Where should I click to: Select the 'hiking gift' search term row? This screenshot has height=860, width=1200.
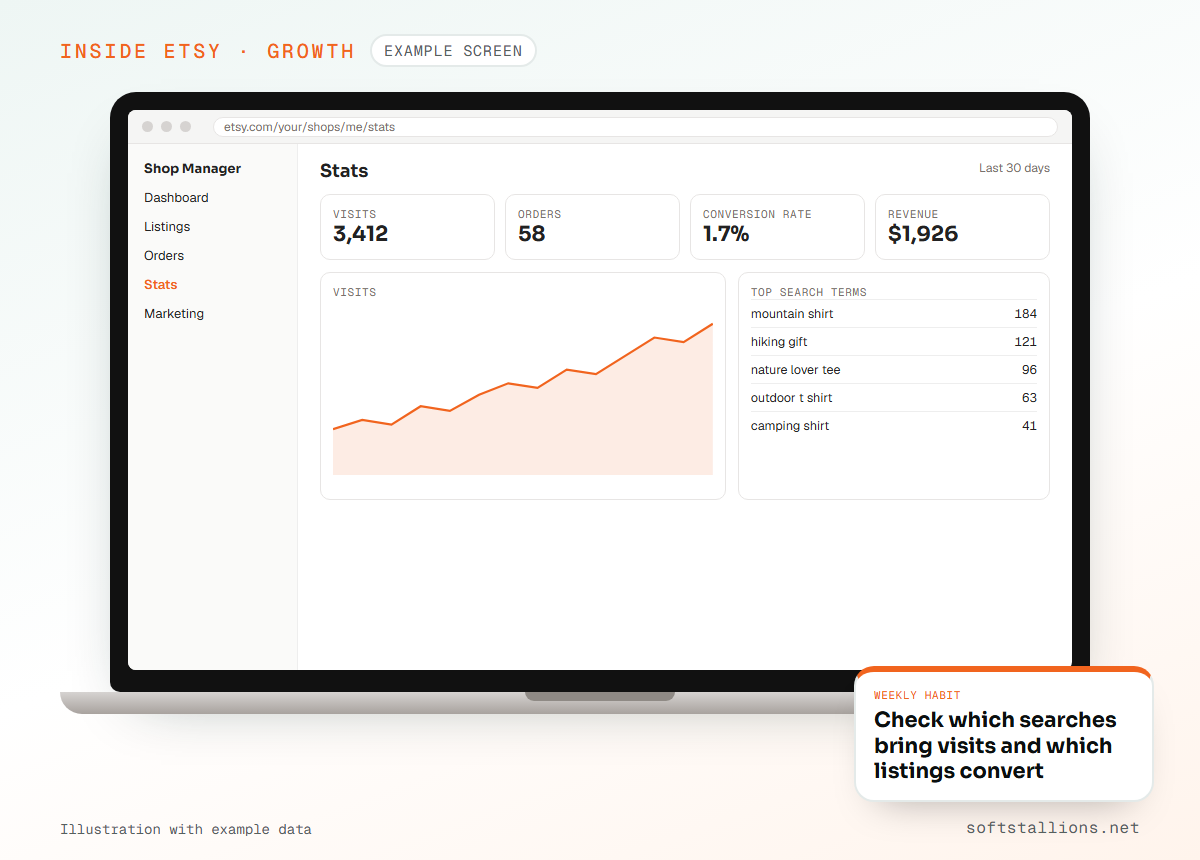[894, 342]
